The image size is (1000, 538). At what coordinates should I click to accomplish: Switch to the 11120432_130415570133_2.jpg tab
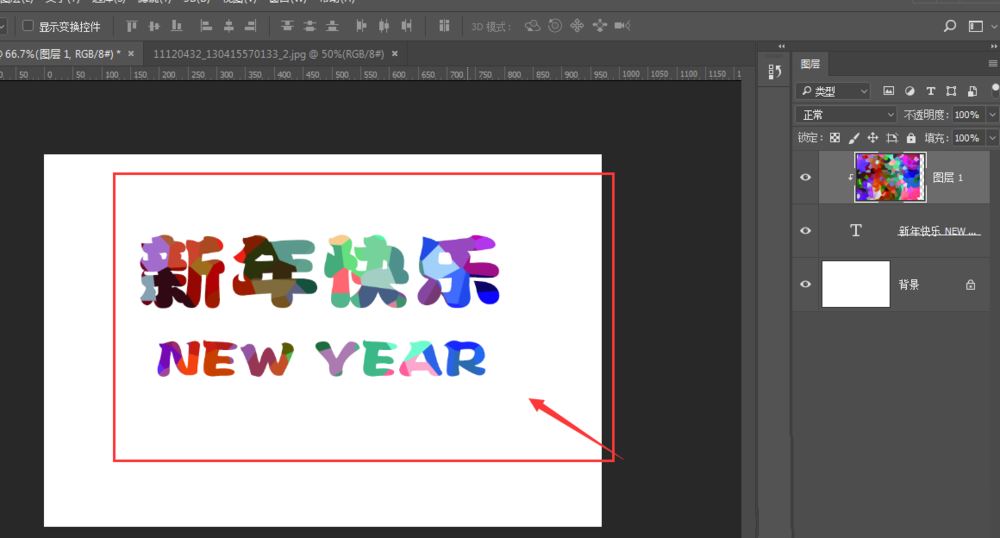click(268, 54)
